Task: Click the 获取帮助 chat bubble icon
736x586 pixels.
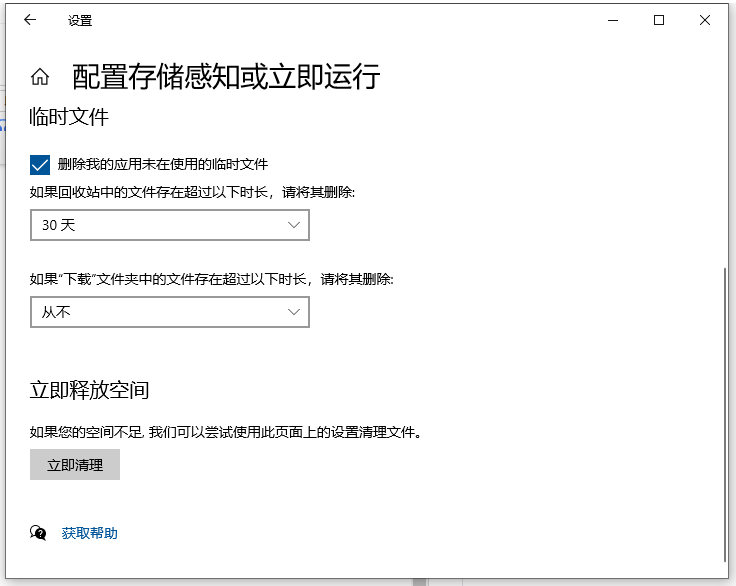Action: (39, 533)
